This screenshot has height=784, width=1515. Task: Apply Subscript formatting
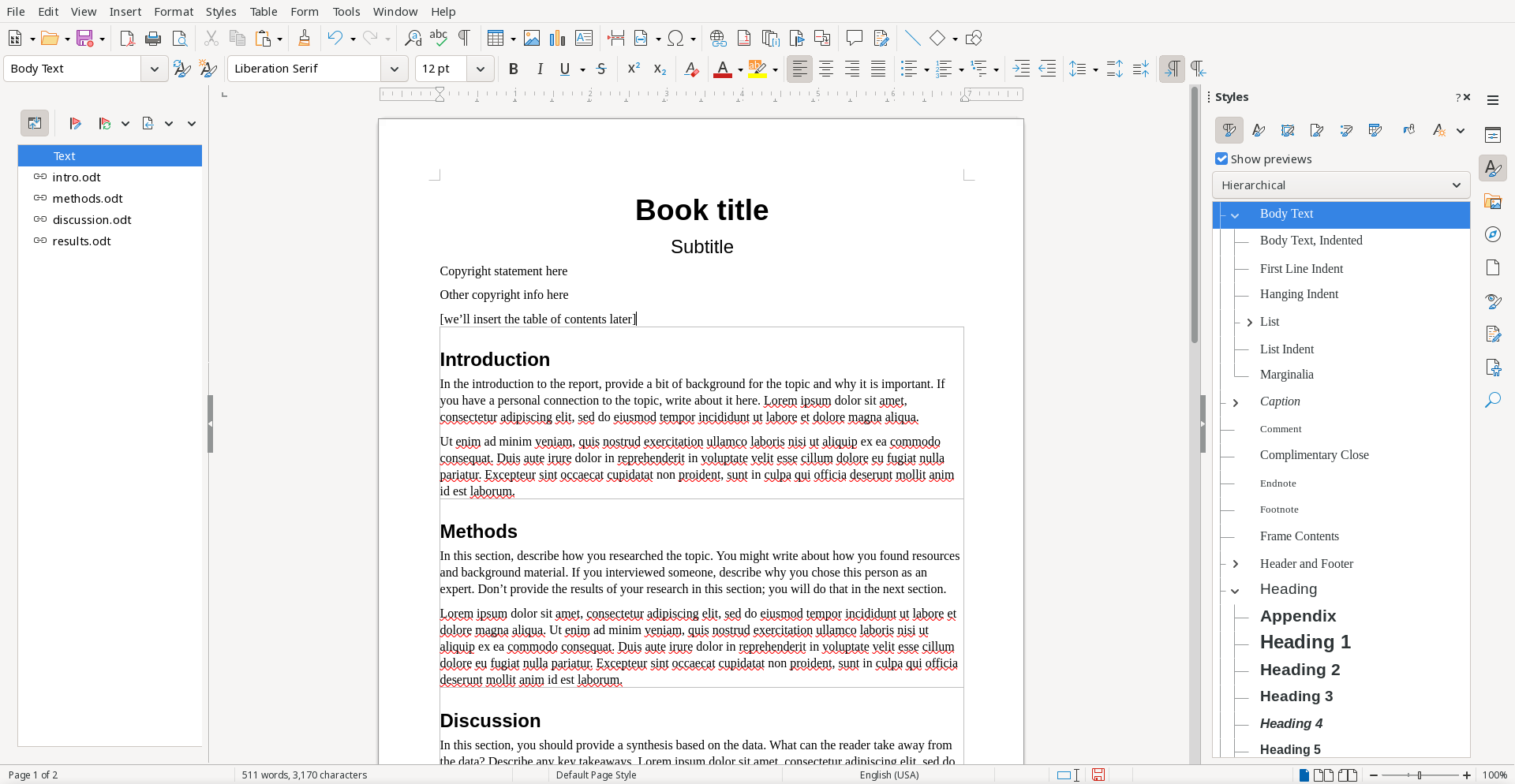(660, 69)
